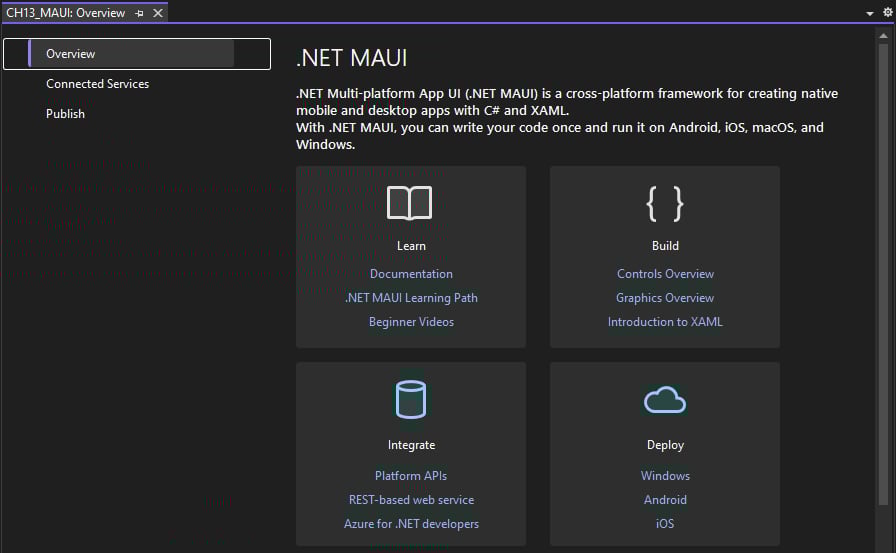Click the Learn card title
Viewport: 896px width, 553px height.
[x=411, y=246]
